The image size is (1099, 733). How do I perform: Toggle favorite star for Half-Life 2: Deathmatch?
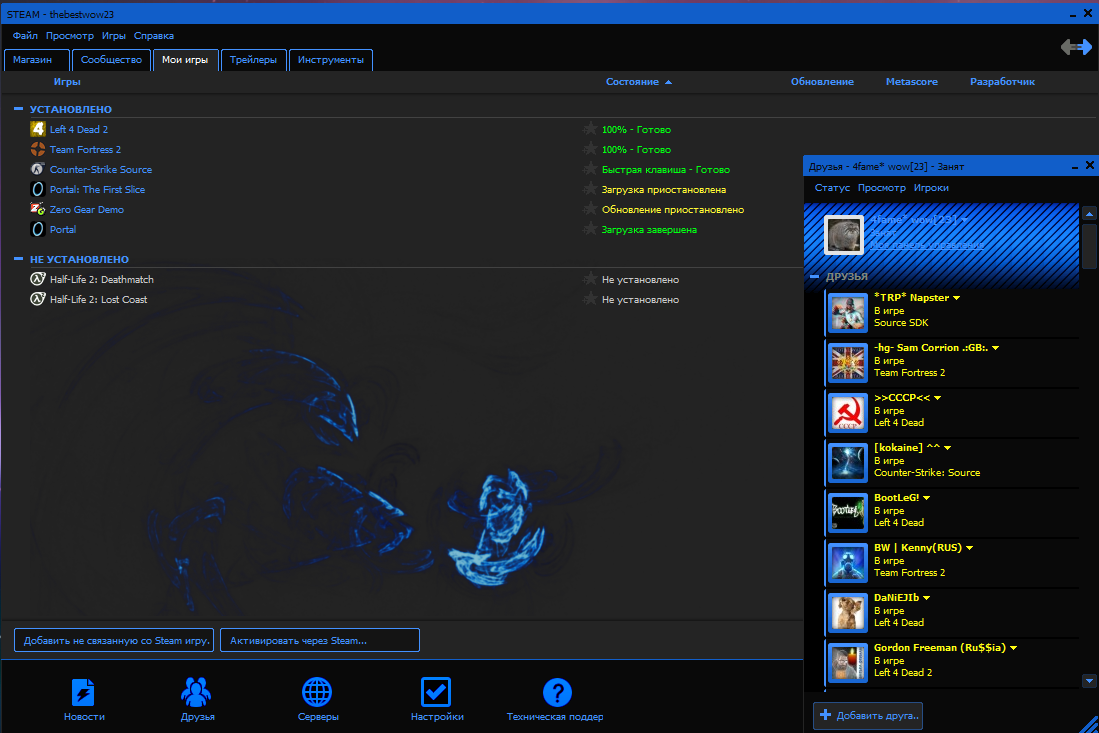coord(590,279)
